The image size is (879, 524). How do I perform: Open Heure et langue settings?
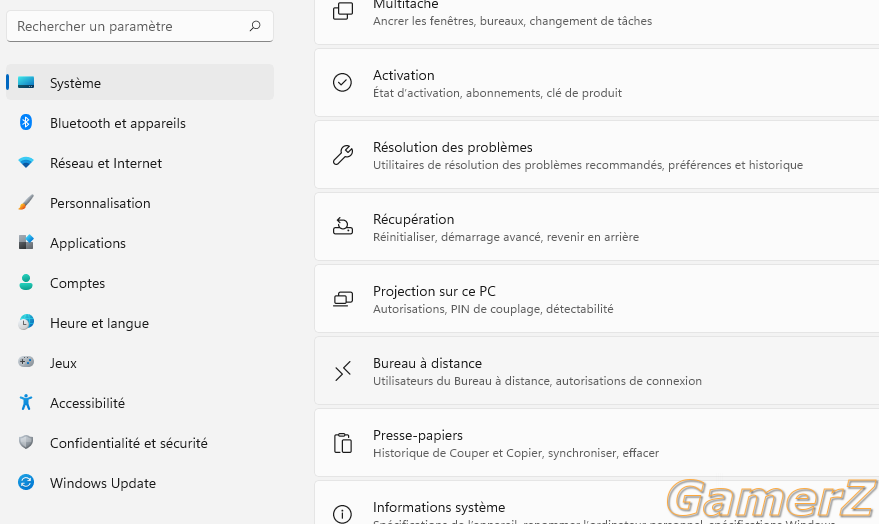[140, 323]
